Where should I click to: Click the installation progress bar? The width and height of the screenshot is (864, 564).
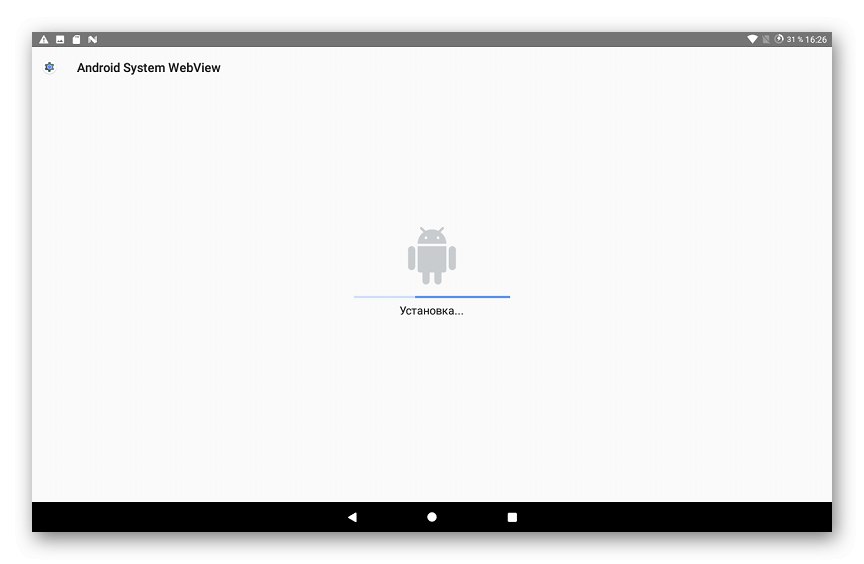(x=432, y=297)
